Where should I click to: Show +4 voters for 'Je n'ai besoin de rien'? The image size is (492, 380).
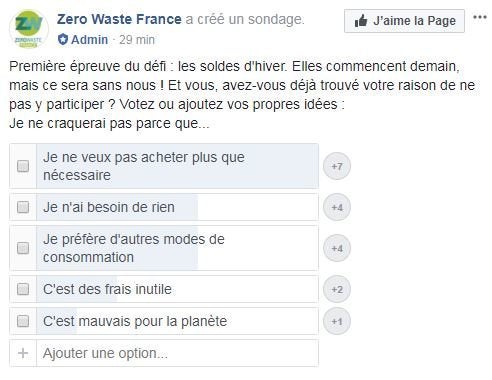337,207
